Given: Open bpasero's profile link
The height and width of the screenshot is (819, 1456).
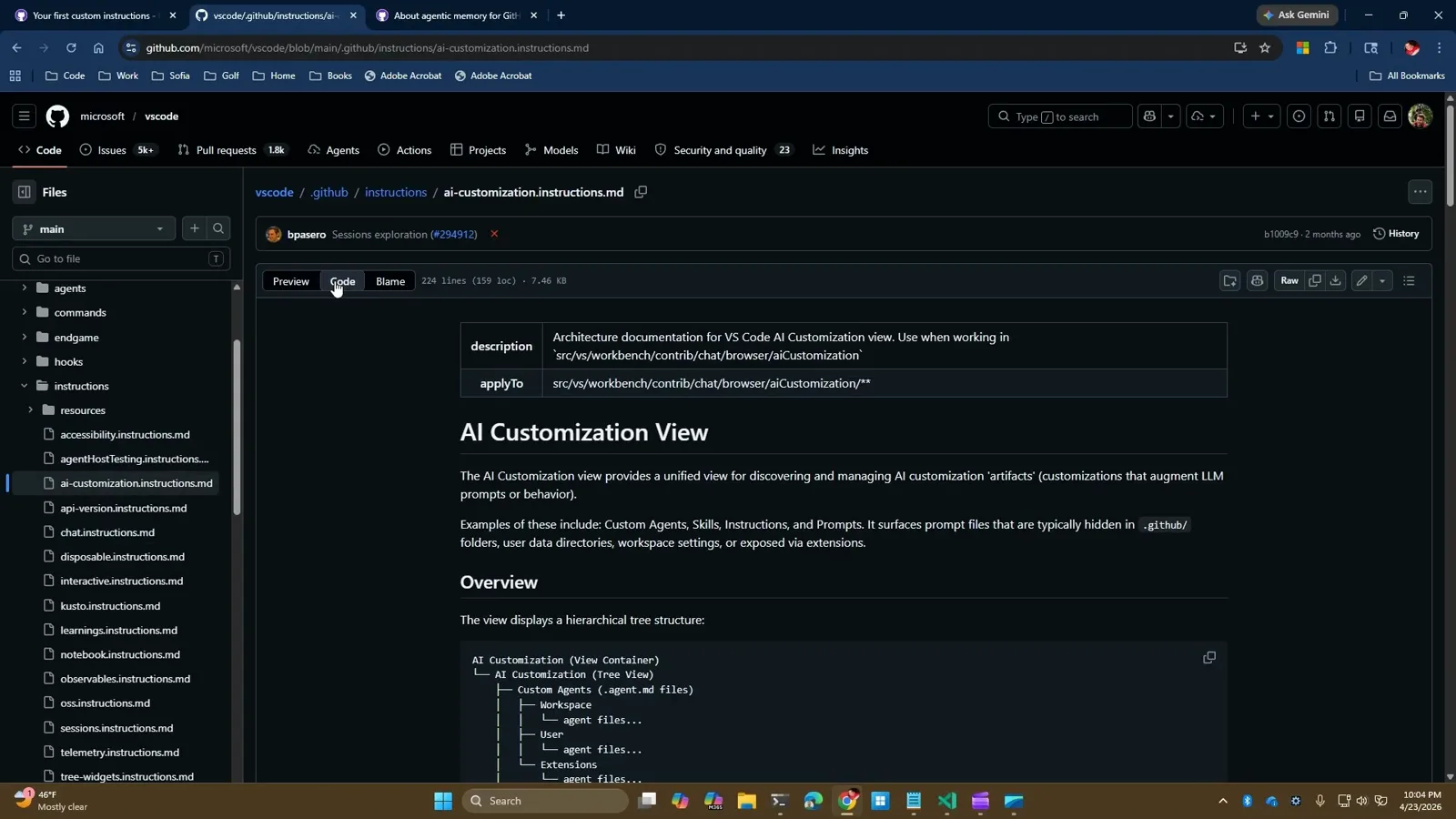Looking at the screenshot, I should point(307,235).
